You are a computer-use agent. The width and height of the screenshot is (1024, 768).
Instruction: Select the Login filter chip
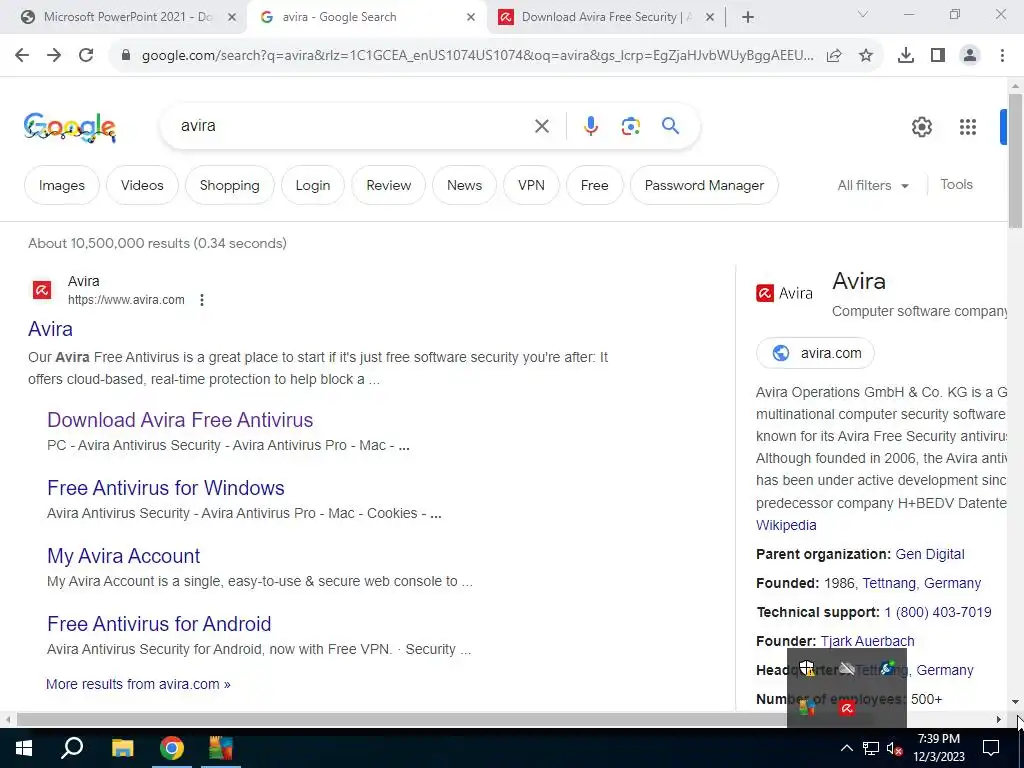[313, 185]
